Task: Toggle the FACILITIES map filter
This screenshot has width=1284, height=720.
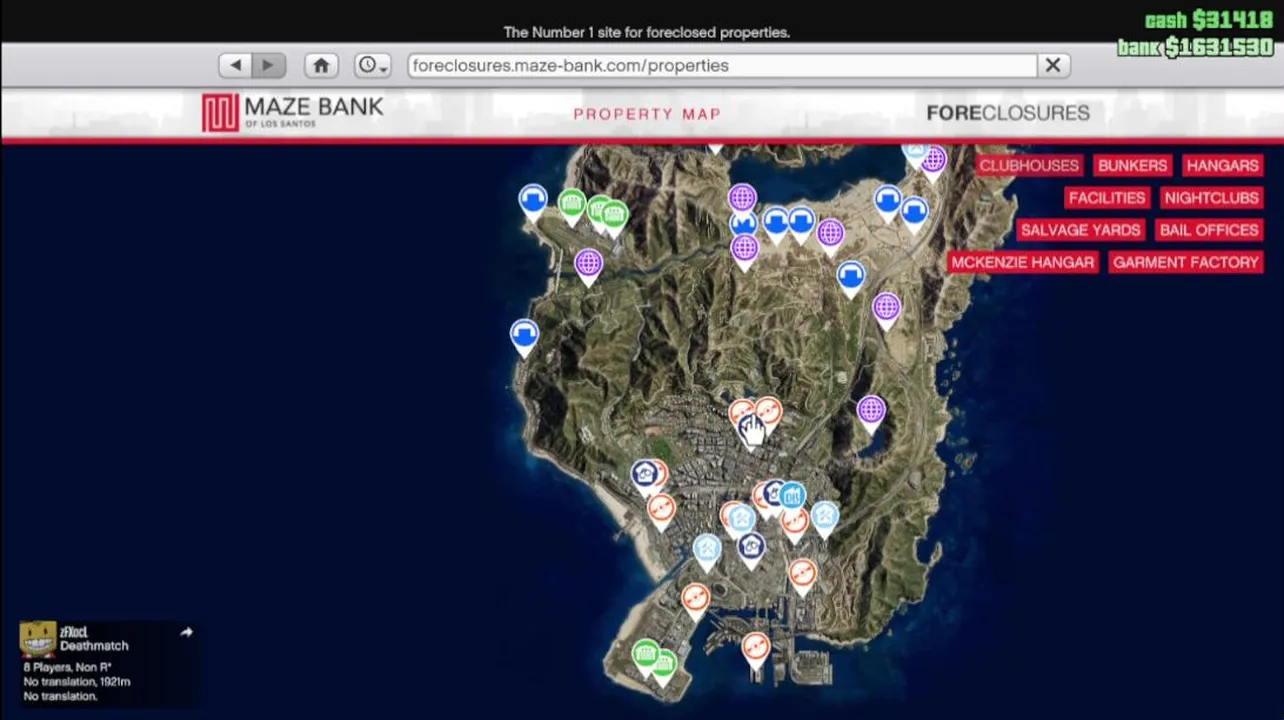Action: tap(1106, 198)
